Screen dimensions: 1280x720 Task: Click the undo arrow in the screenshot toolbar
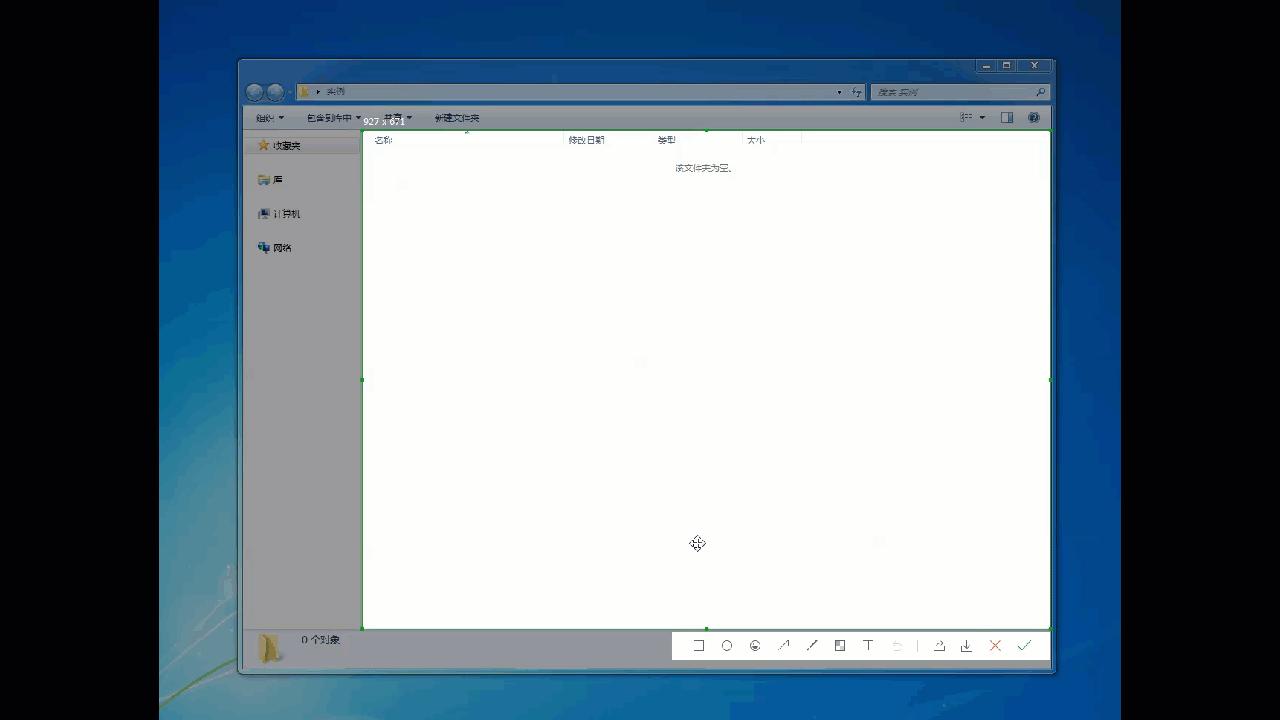click(x=897, y=646)
